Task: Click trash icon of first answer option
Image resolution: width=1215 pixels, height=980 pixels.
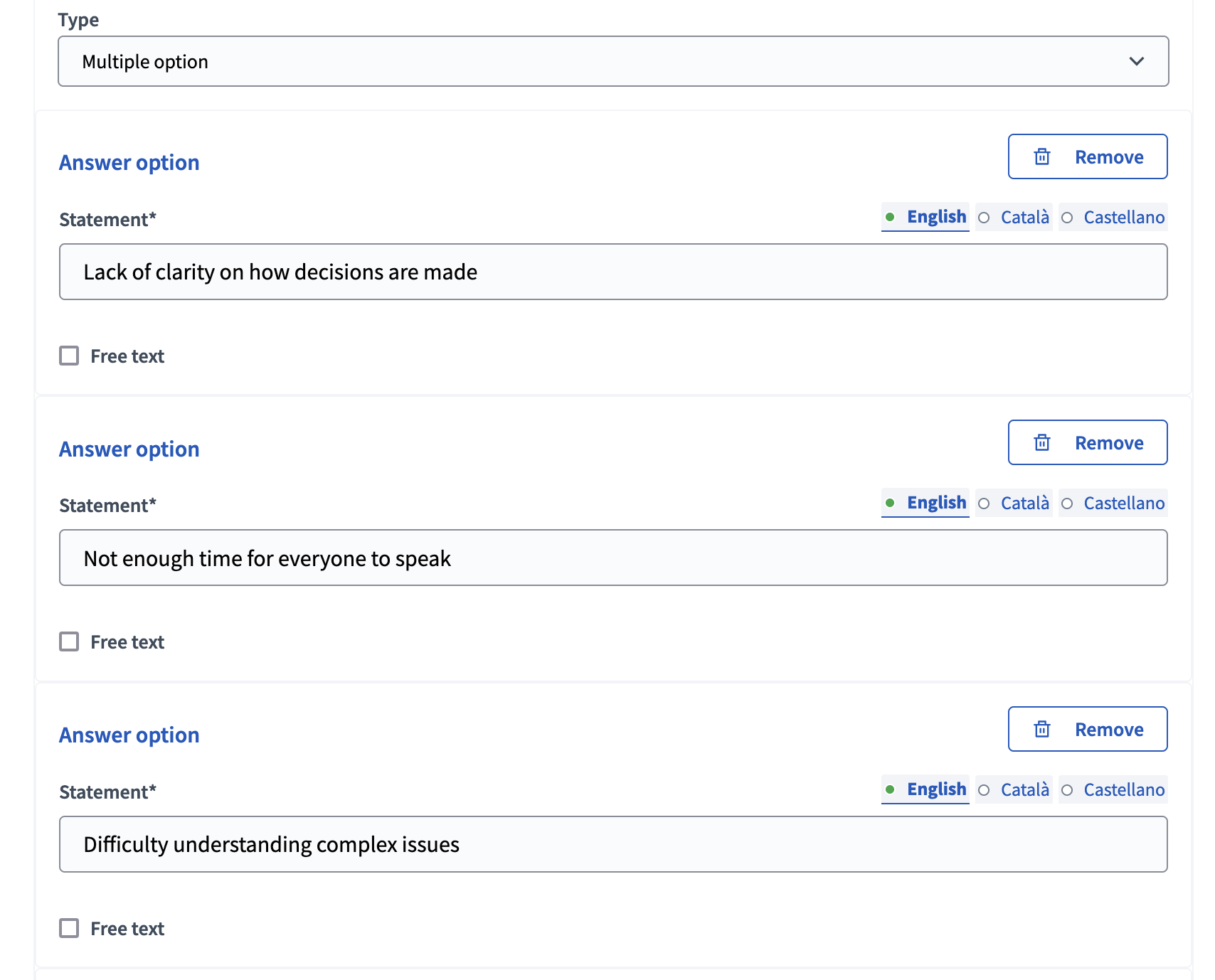Action: pos(1041,156)
